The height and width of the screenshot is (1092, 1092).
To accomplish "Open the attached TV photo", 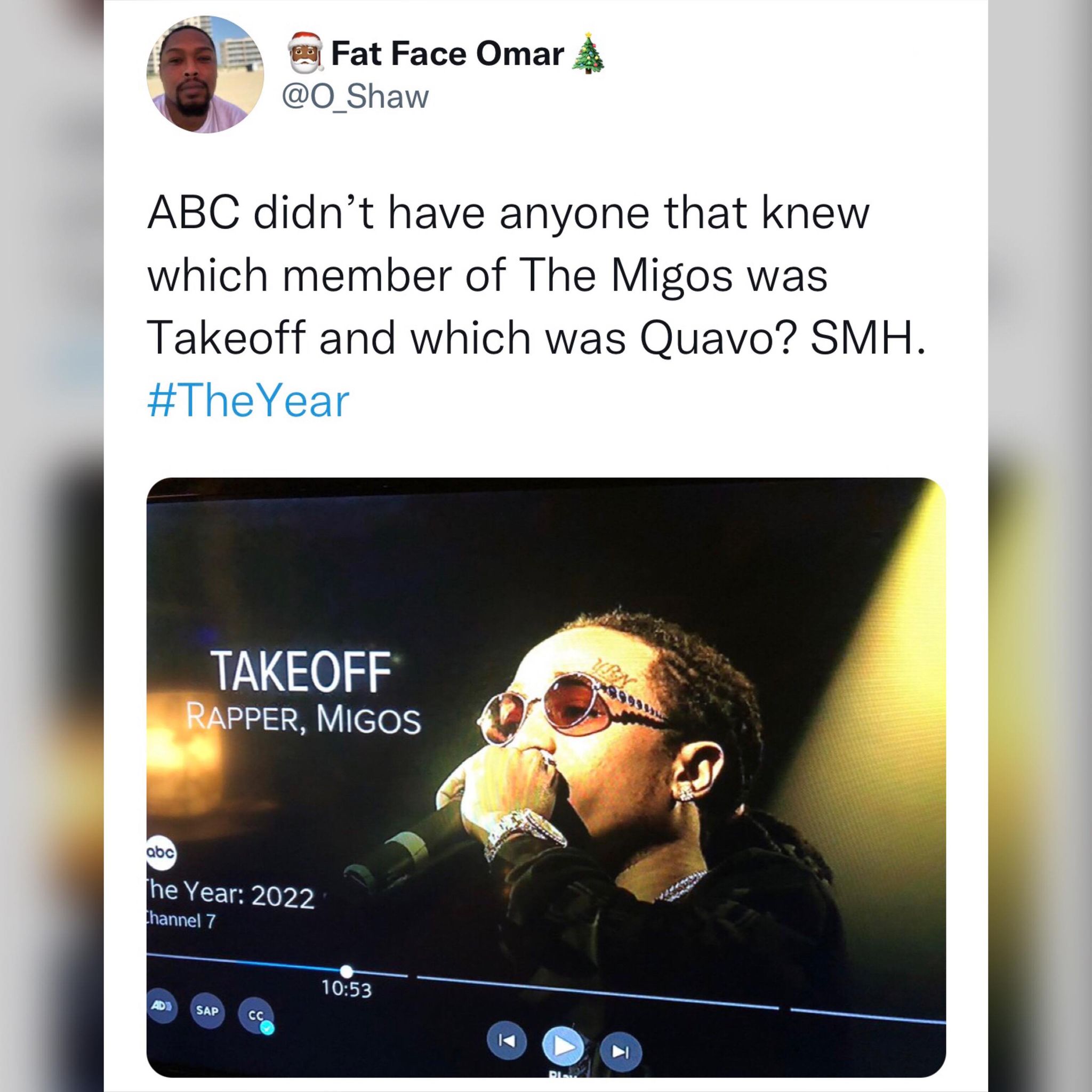I will 546,777.
